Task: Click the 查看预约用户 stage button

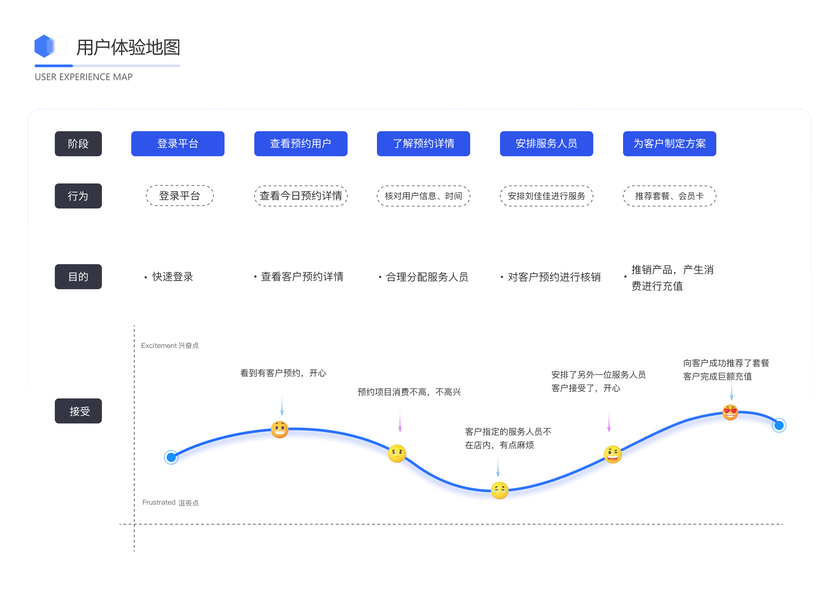Action: click(x=301, y=144)
